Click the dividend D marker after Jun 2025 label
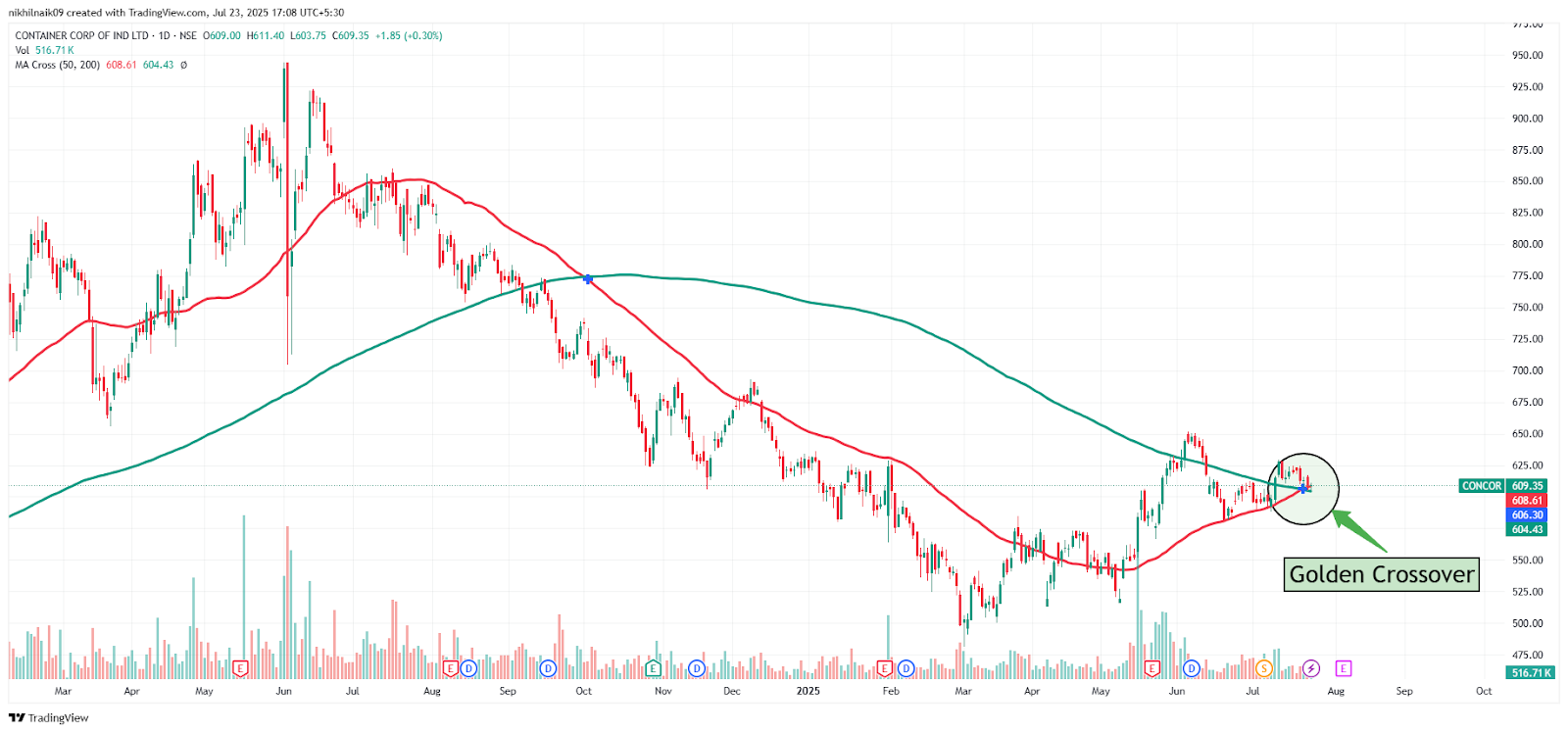This screenshot has height=733, width=1568. tap(1192, 668)
